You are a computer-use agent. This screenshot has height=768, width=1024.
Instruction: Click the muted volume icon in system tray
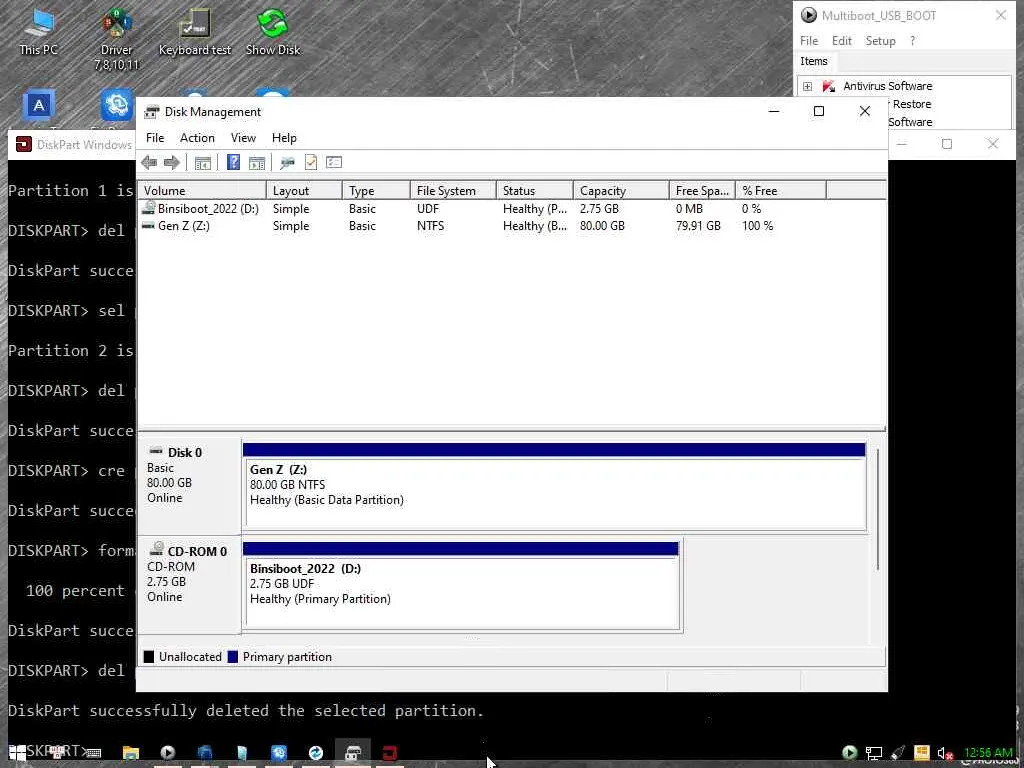[x=946, y=753]
